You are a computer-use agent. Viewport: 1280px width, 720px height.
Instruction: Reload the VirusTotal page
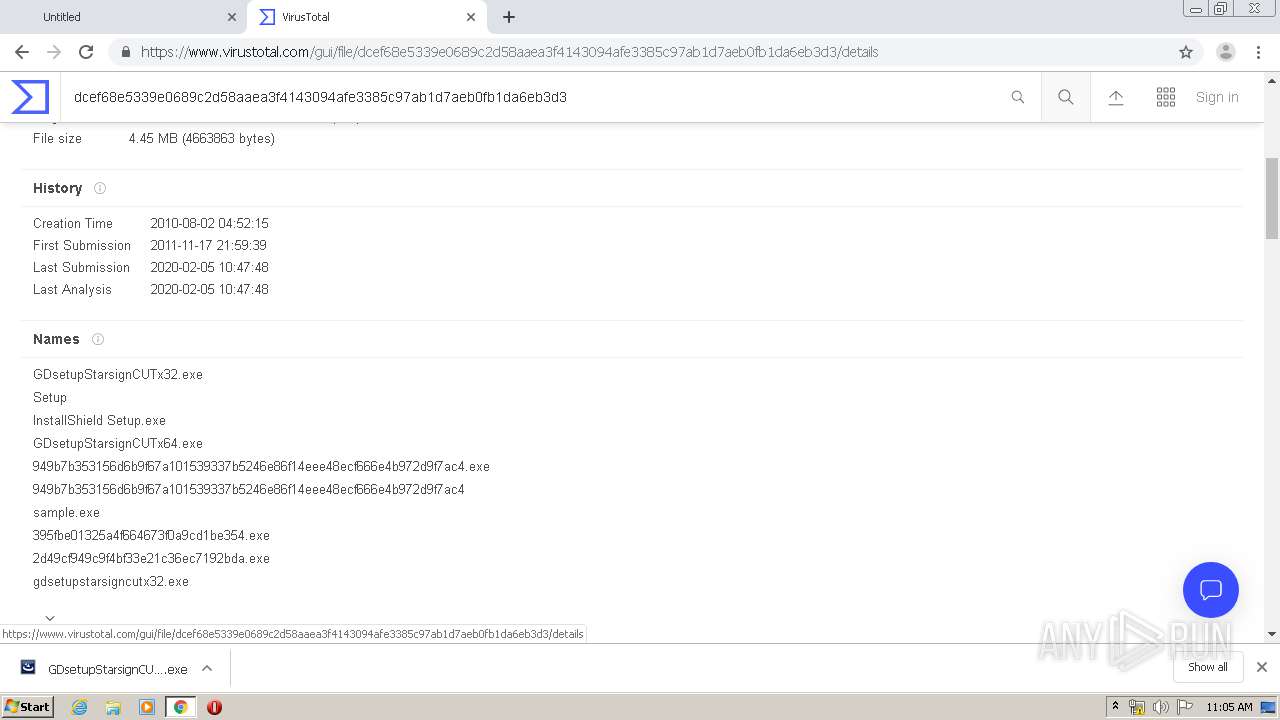click(x=86, y=52)
